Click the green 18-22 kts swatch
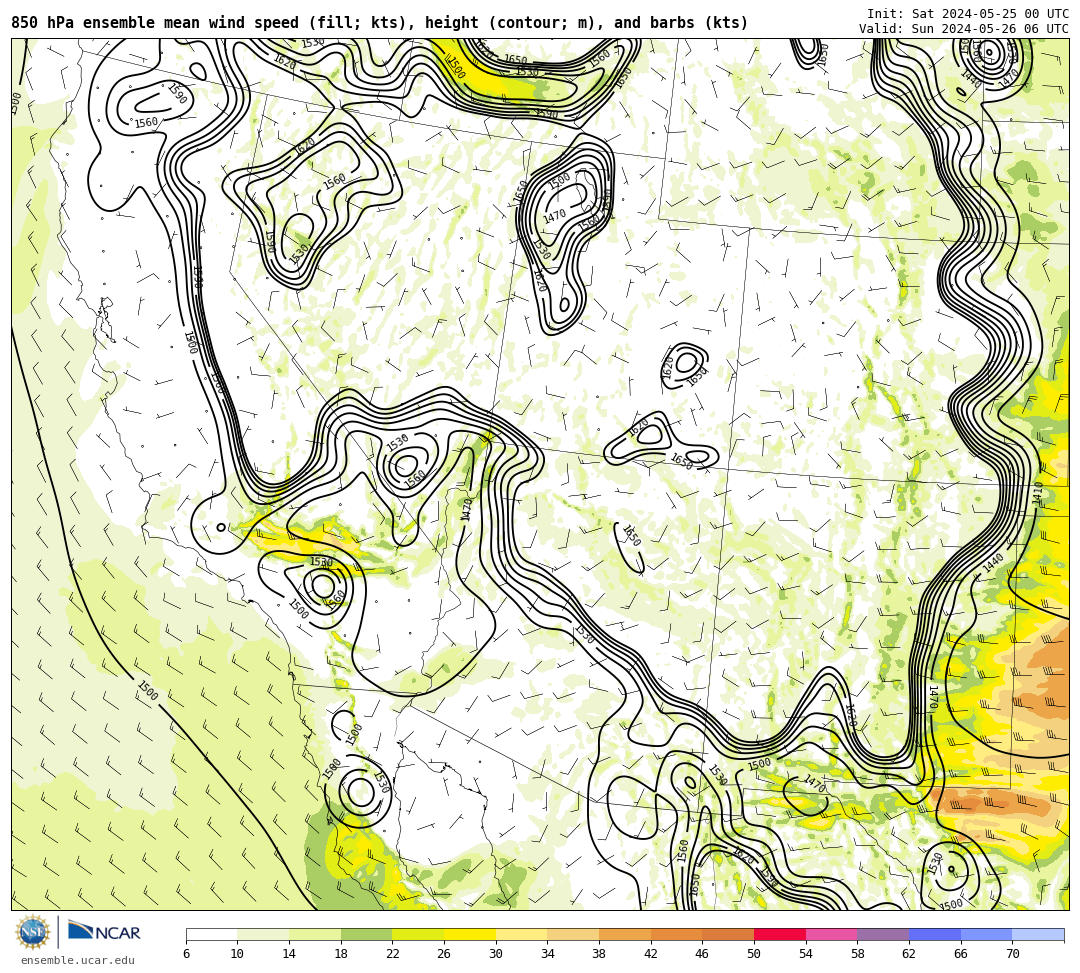This screenshot has width=1080, height=973. click(x=366, y=934)
